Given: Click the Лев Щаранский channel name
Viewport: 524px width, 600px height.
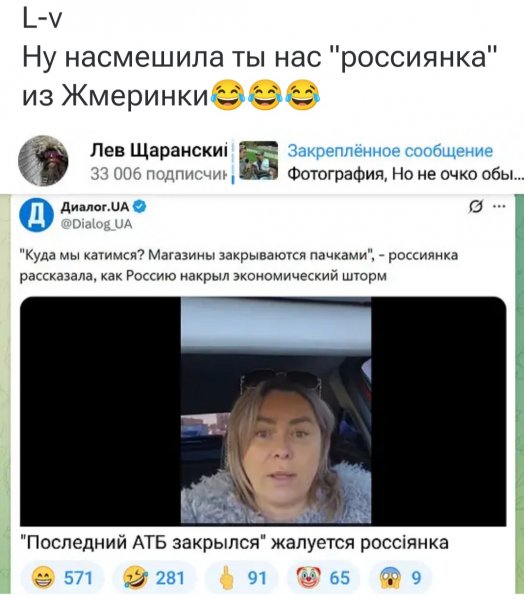Looking at the screenshot, I should 159,150.
